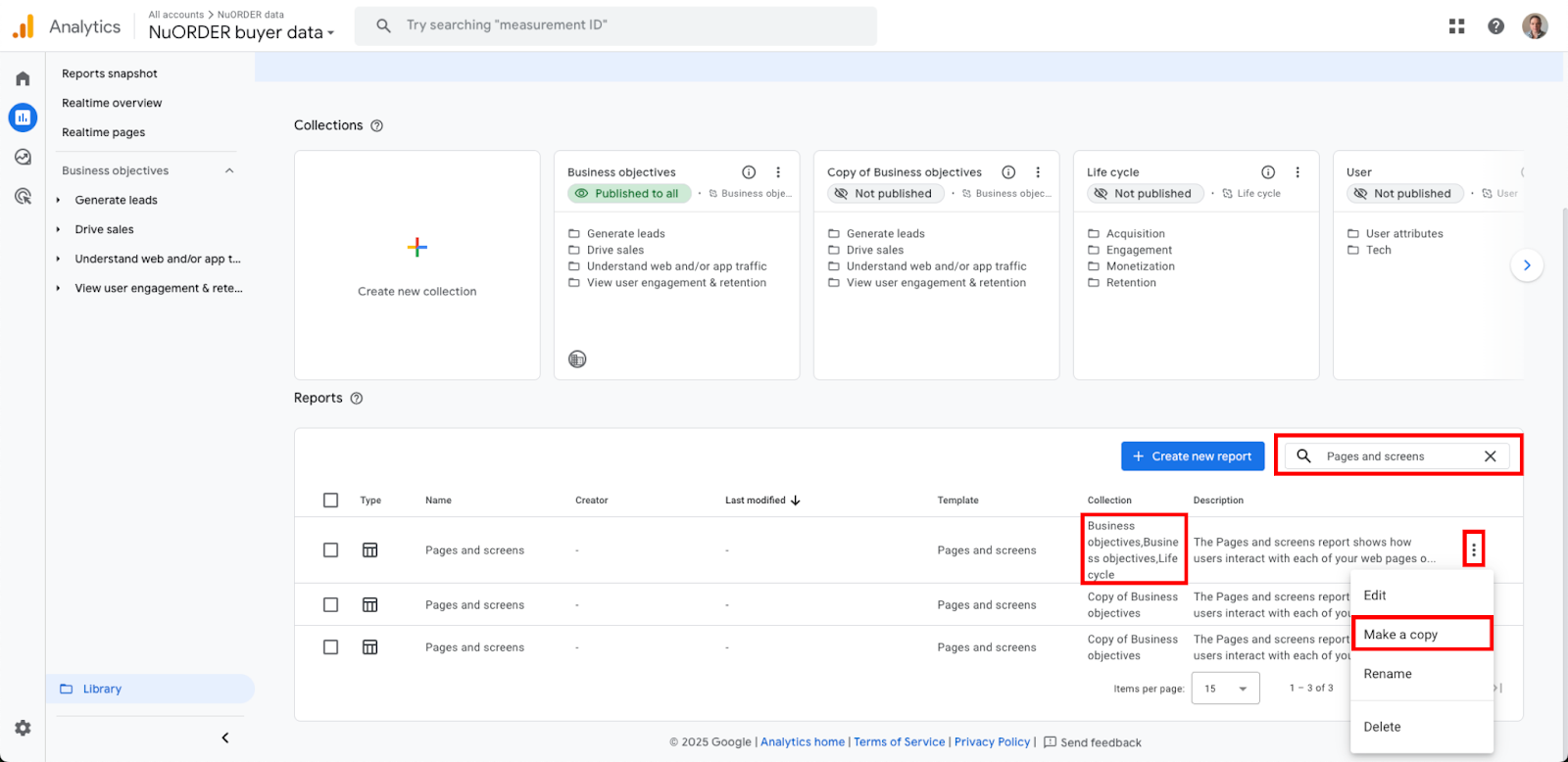Open more options for Copy of Business objectives
Viewport: 1568px width, 762px height.
(x=1038, y=172)
